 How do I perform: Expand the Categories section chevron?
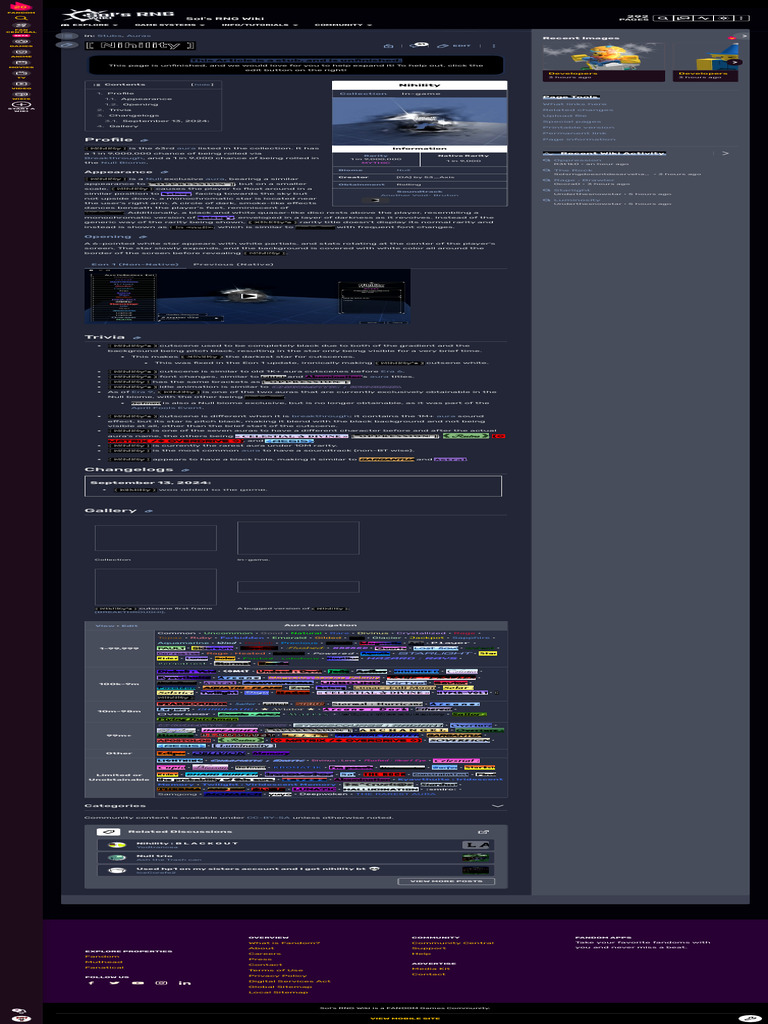498,806
